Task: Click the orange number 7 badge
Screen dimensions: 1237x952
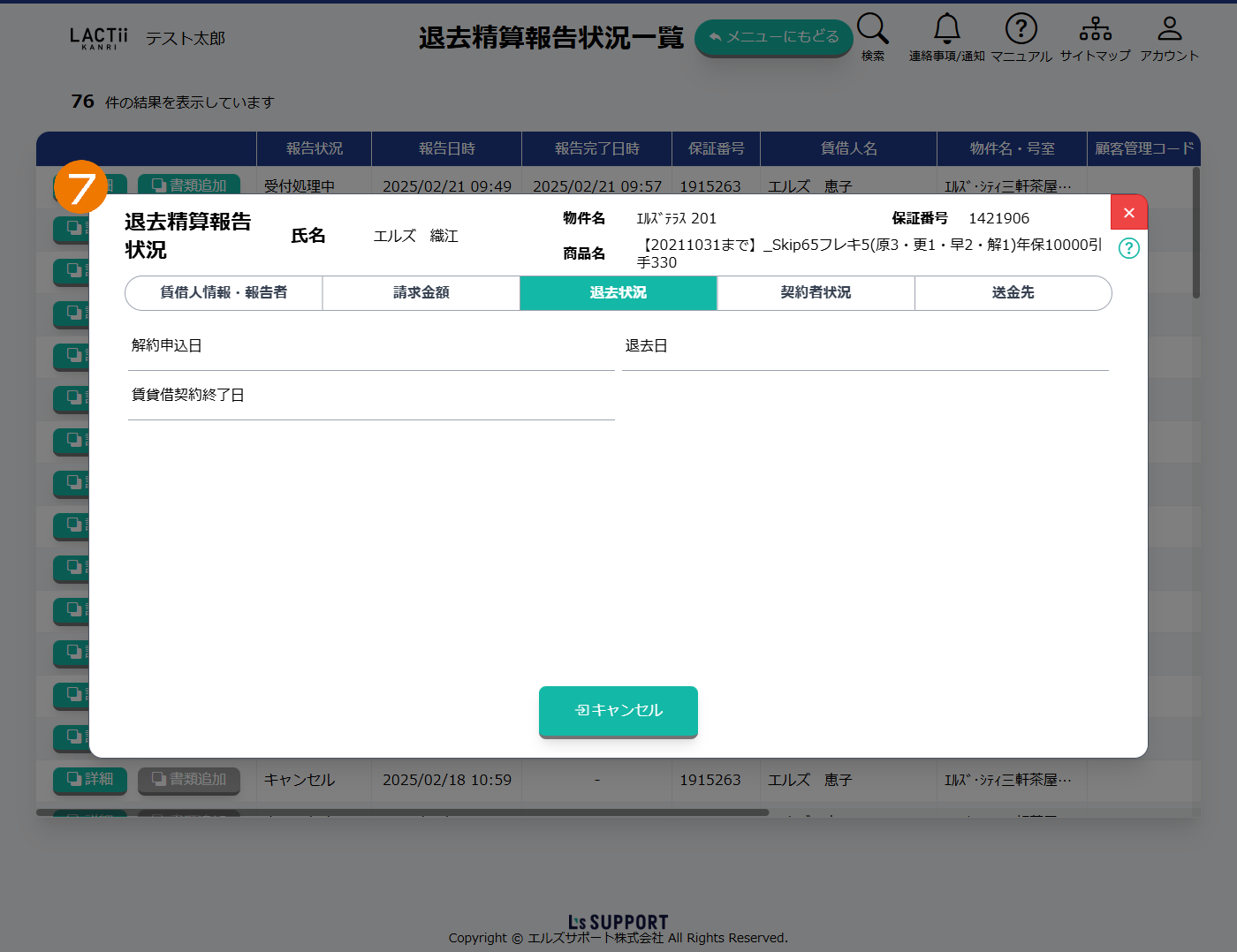Action: 80,186
